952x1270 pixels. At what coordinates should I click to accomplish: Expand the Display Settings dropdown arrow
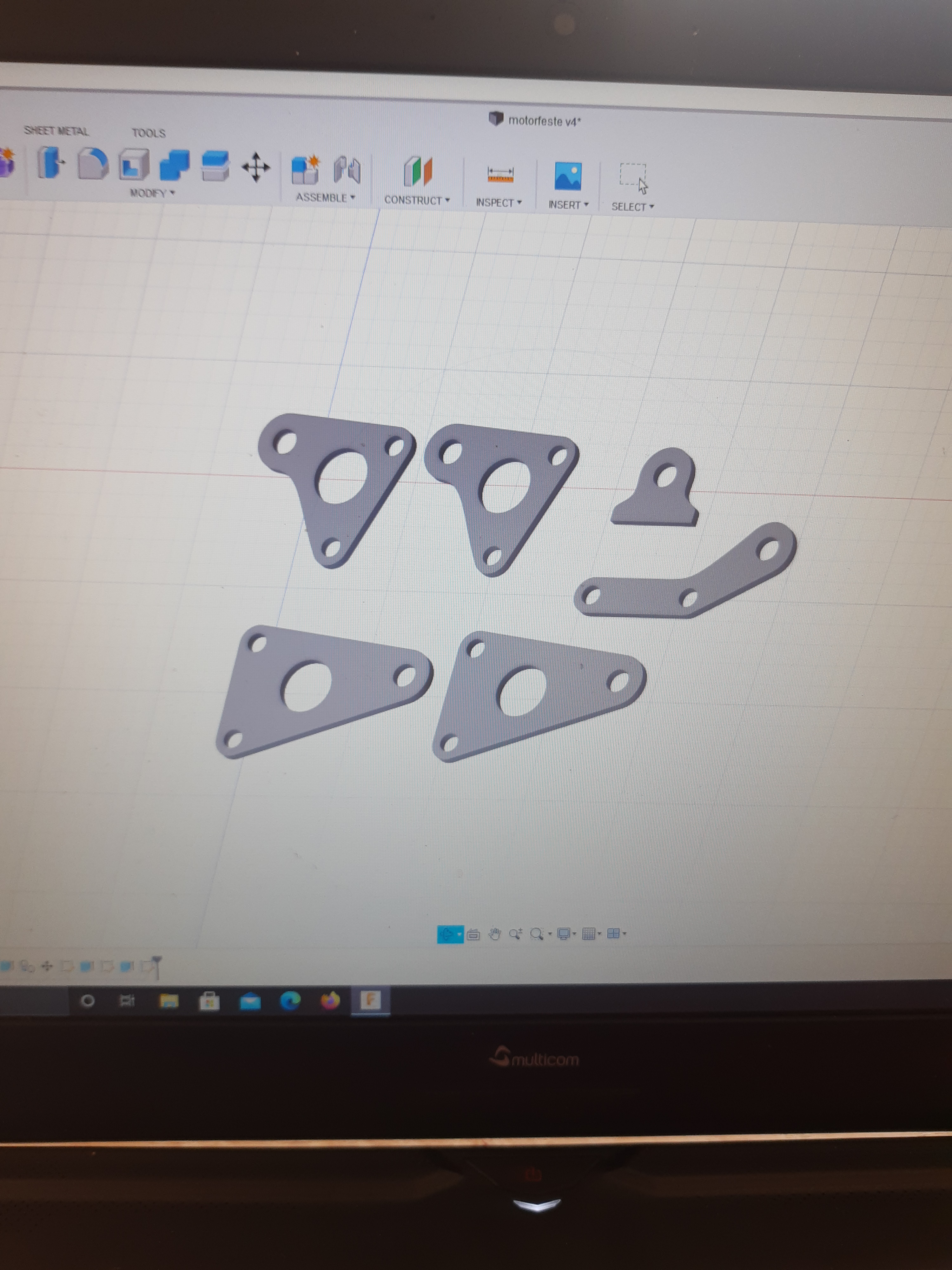click(574, 934)
